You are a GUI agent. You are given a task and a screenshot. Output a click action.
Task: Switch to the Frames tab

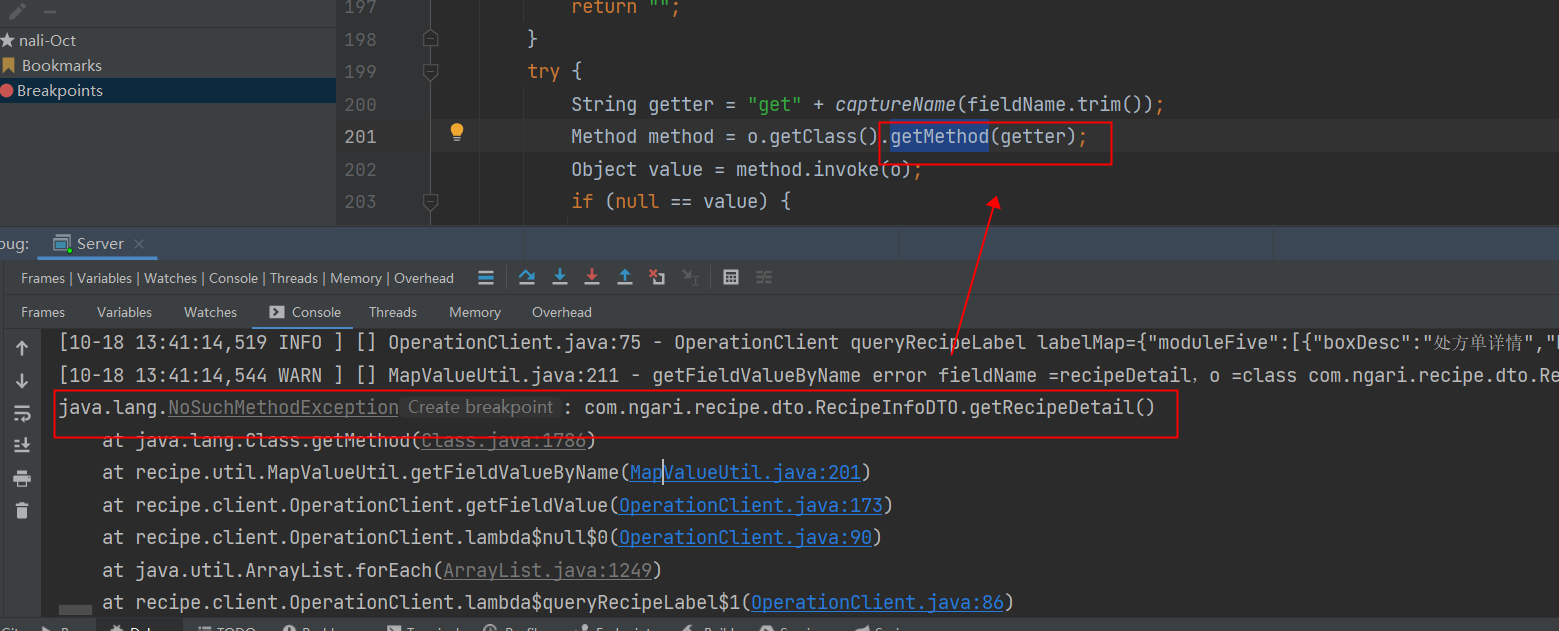tap(43, 312)
